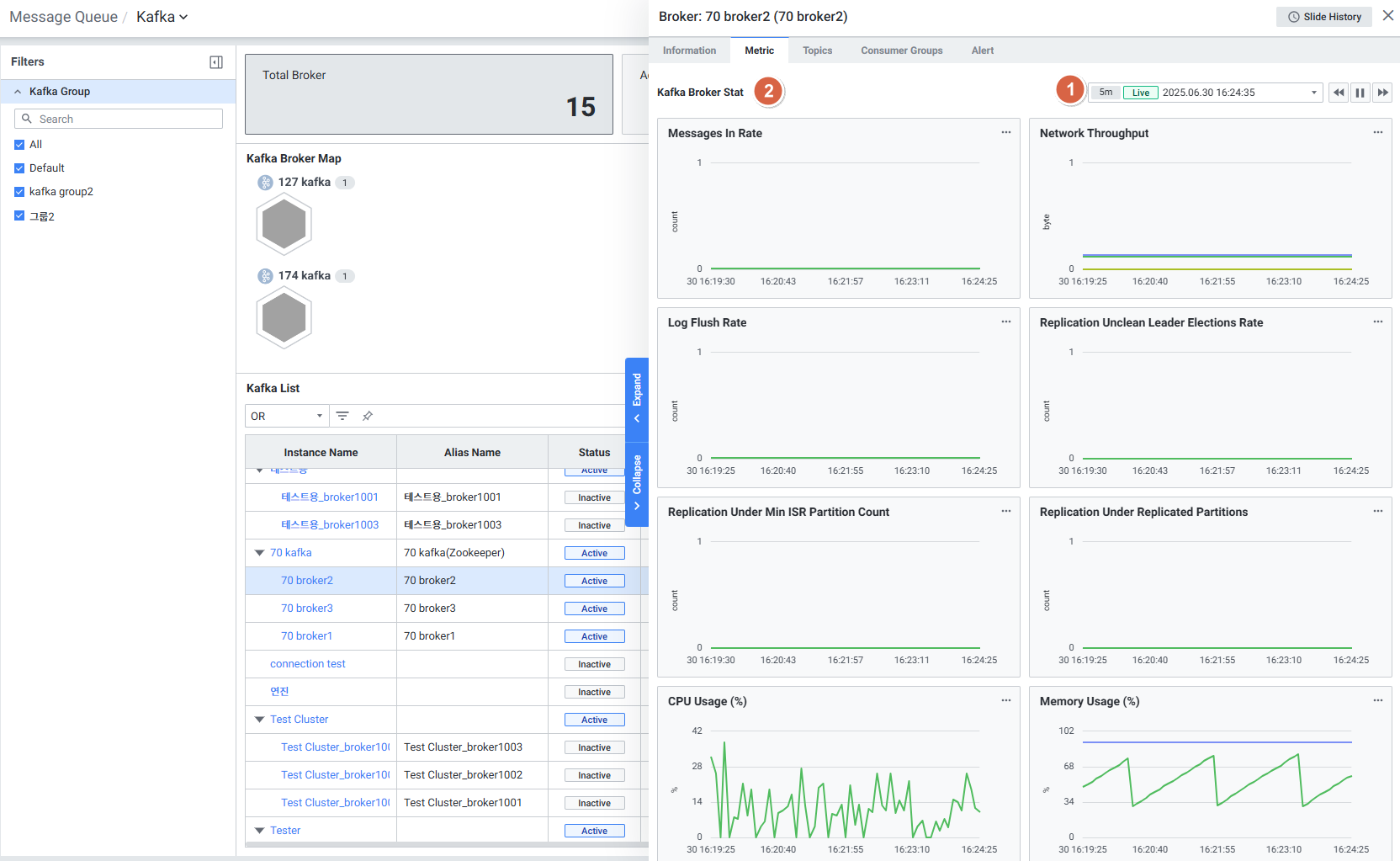The width and height of the screenshot is (1400, 861).
Task: Pause the live metric playback
Action: (x=1360, y=93)
